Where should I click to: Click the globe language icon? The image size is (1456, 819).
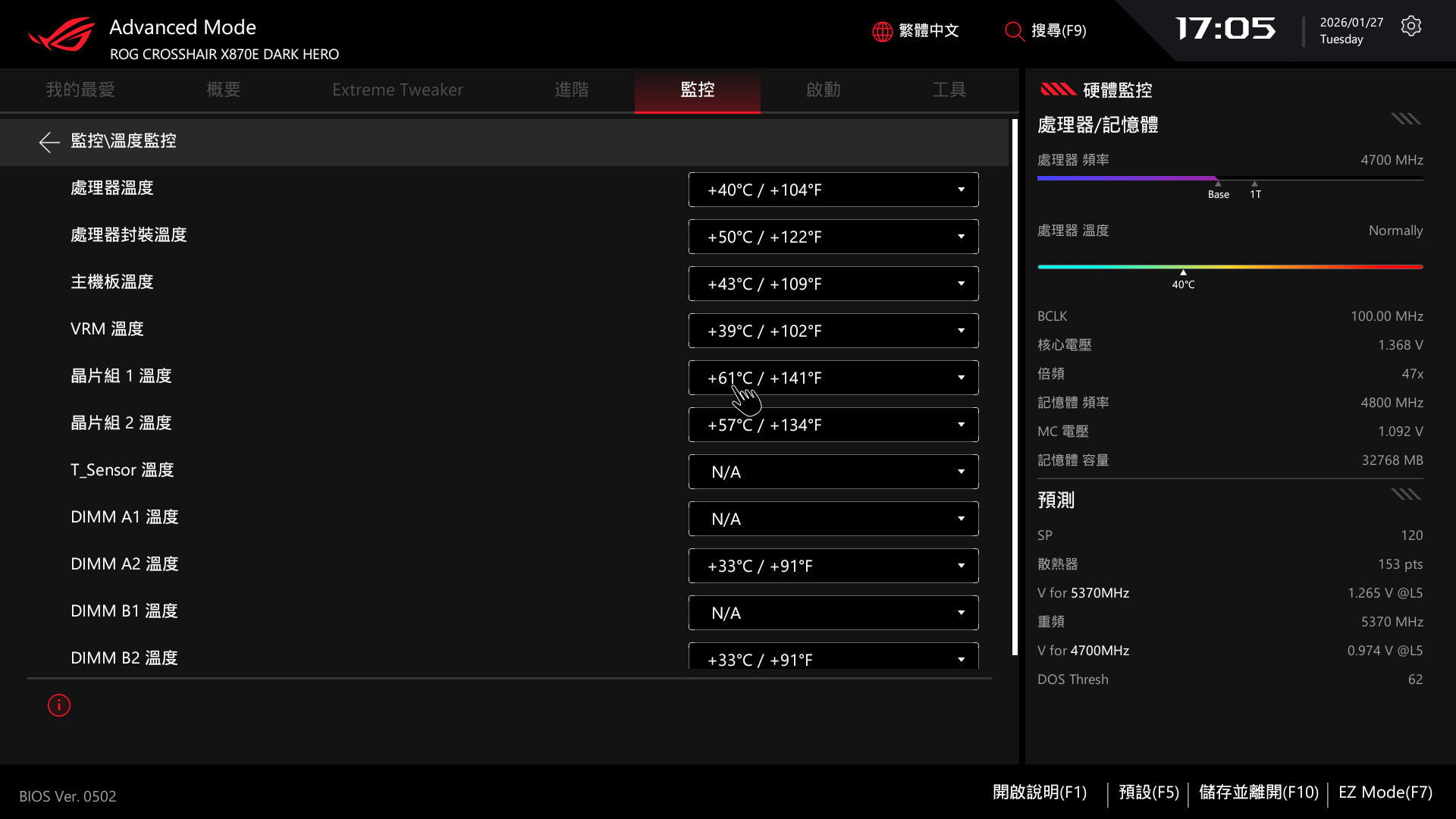[x=882, y=31]
